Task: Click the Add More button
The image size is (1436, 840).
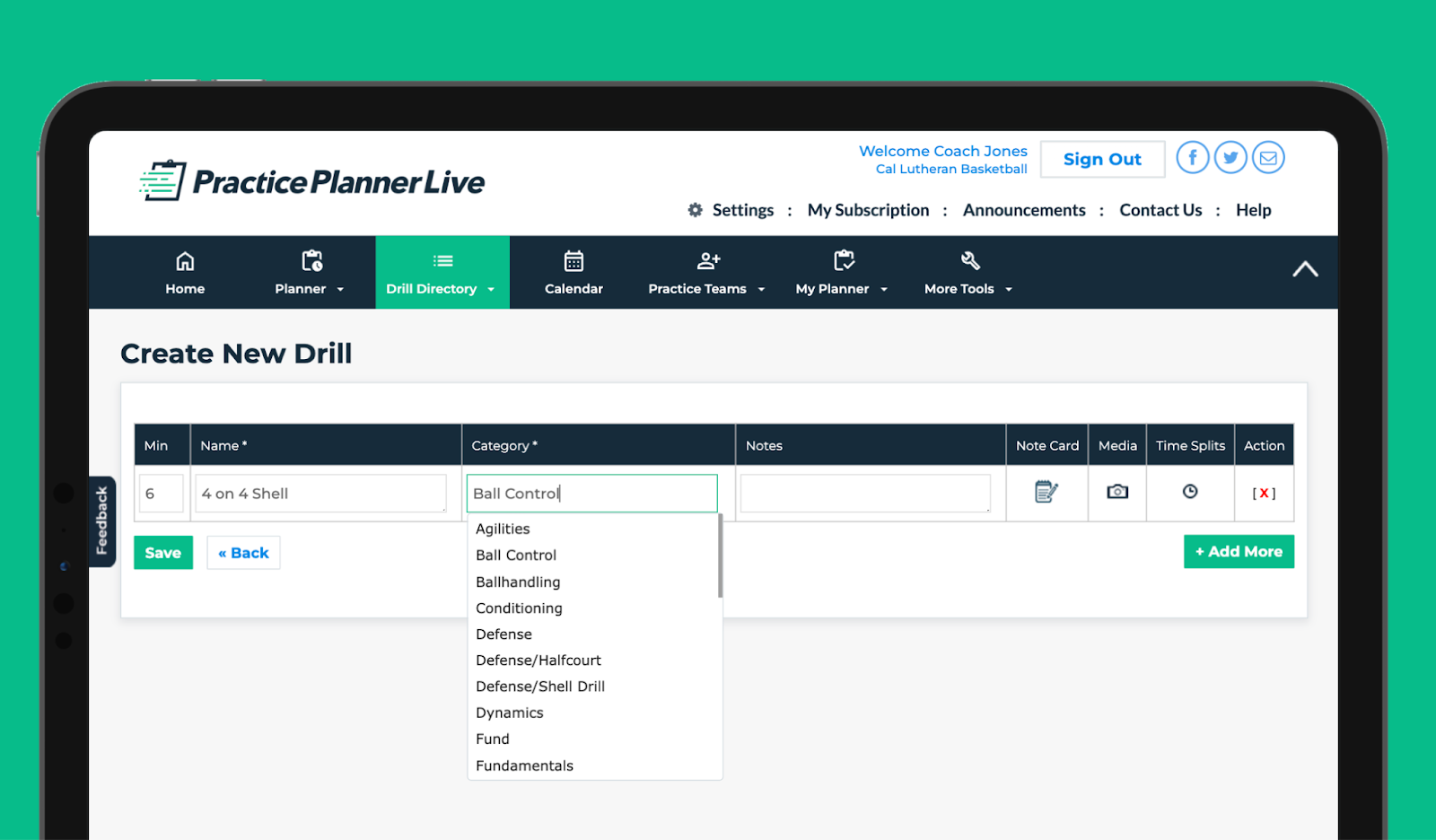Action: click(1239, 552)
